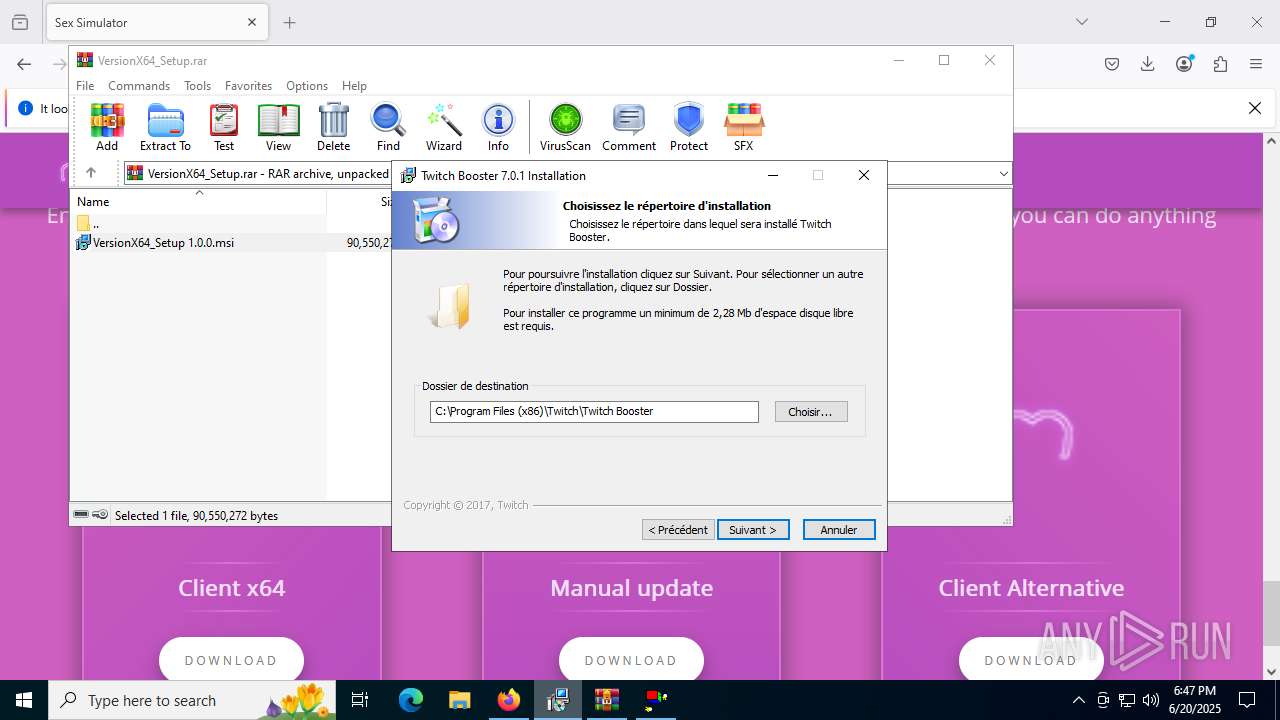Open the File menu in WinRAR

(85, 86)
